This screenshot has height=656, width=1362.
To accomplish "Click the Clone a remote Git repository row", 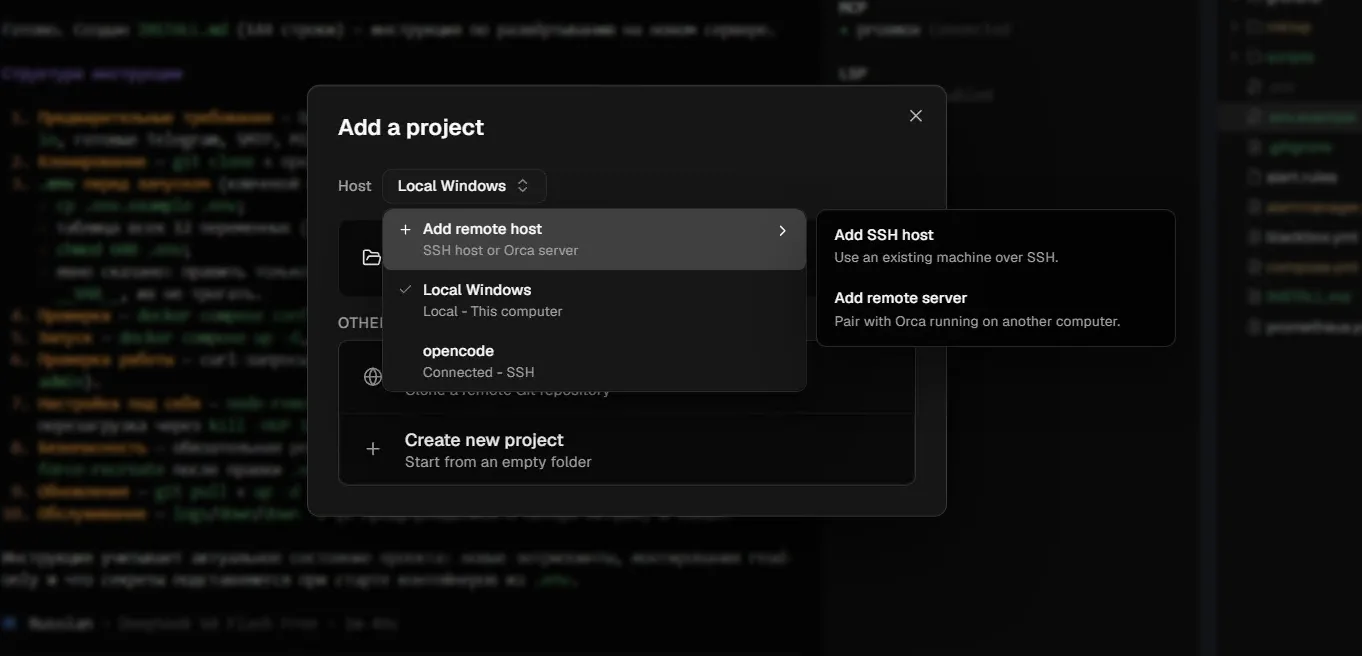I will tap(627, 377).
